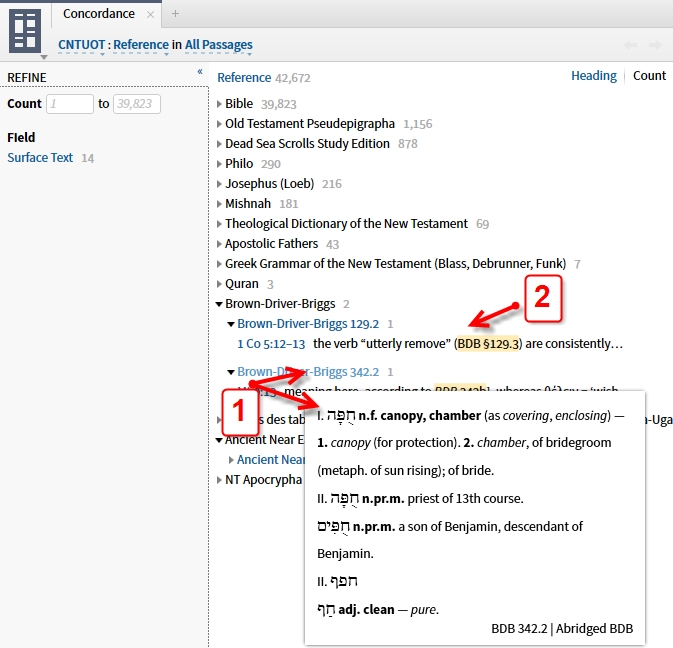The width and height of the screenshot is (673, 648).
Task: Collapse the Refine sidebar with double chevron
Action: pos(200,72)
